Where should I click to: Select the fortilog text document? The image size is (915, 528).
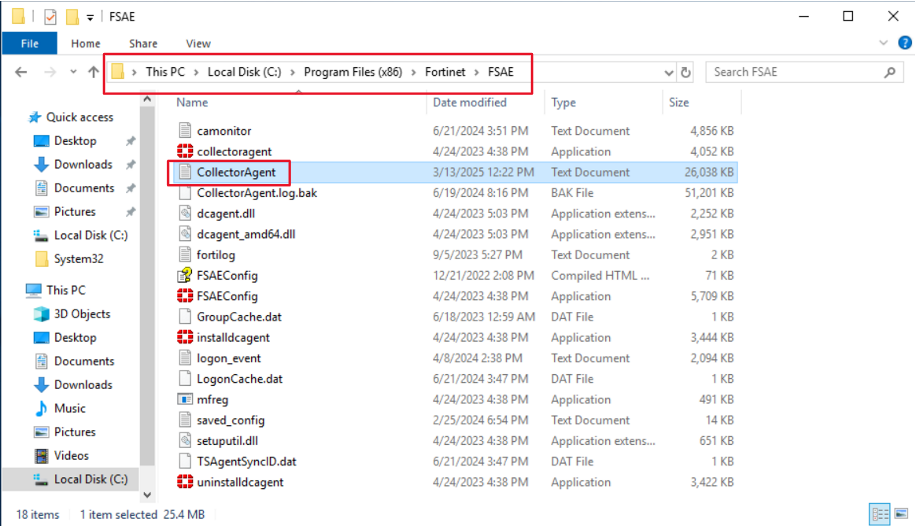pyautogui.click(x=216, y=255)
